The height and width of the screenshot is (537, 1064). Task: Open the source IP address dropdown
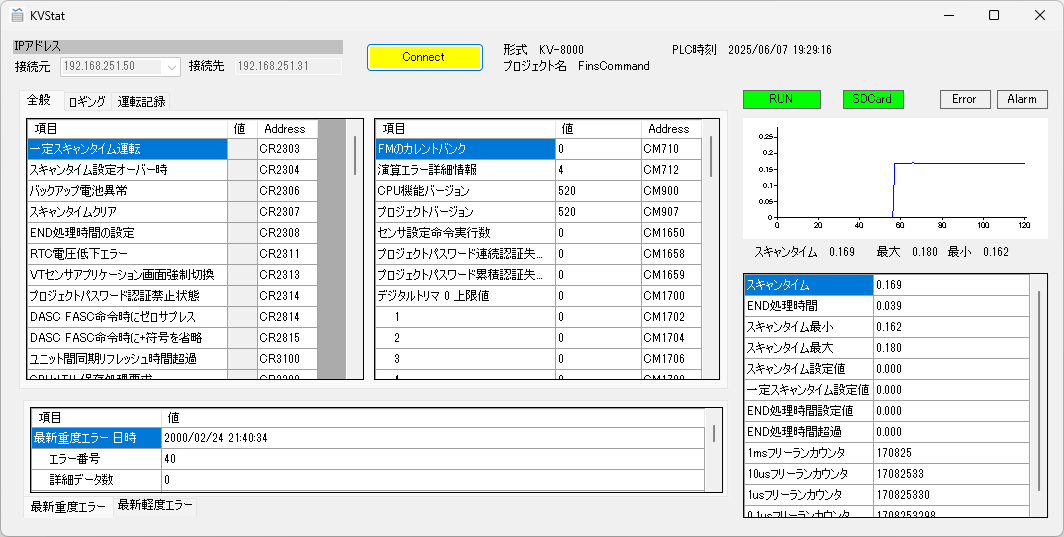tap(171, 67)
